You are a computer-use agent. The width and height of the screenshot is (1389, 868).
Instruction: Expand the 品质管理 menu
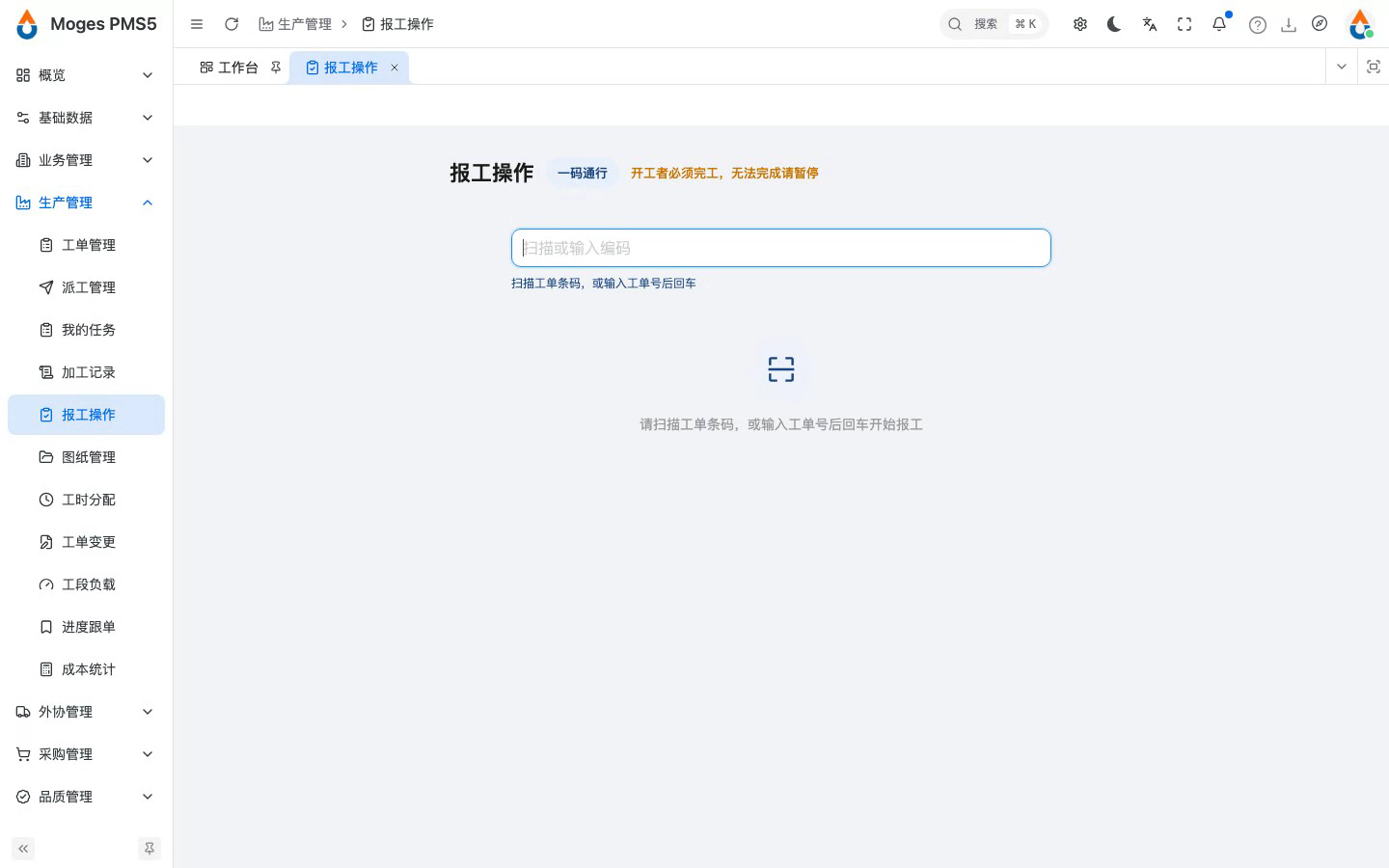pos(86,797)
